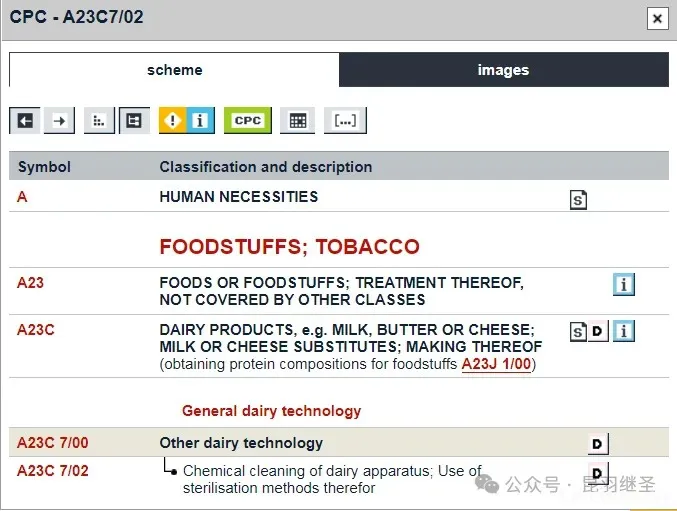
Task: Click the D icon in A23C 7/00 row
Action: click(597, 444)
